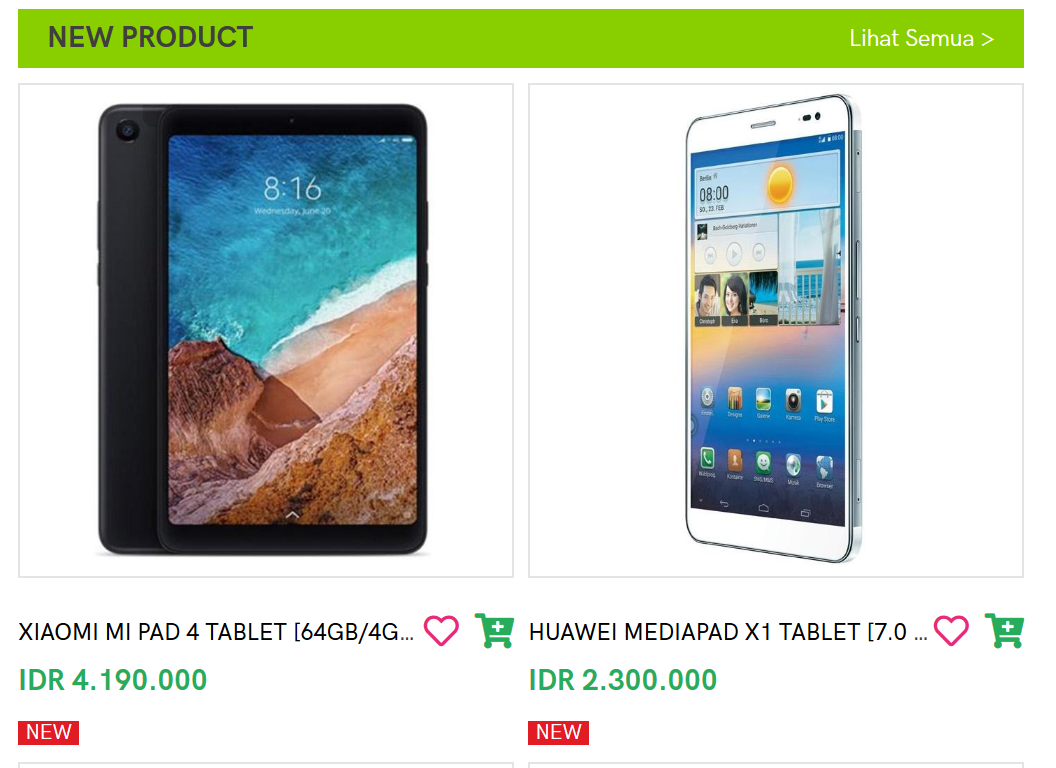Open the Xiaomi Mi Pad 4 product image
1056x768 pixels.
[265, 330]
